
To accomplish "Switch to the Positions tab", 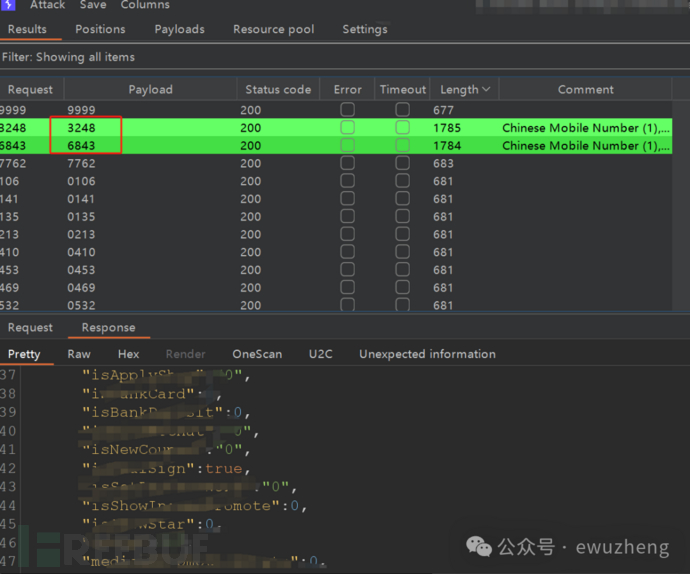I will [100, 29].
